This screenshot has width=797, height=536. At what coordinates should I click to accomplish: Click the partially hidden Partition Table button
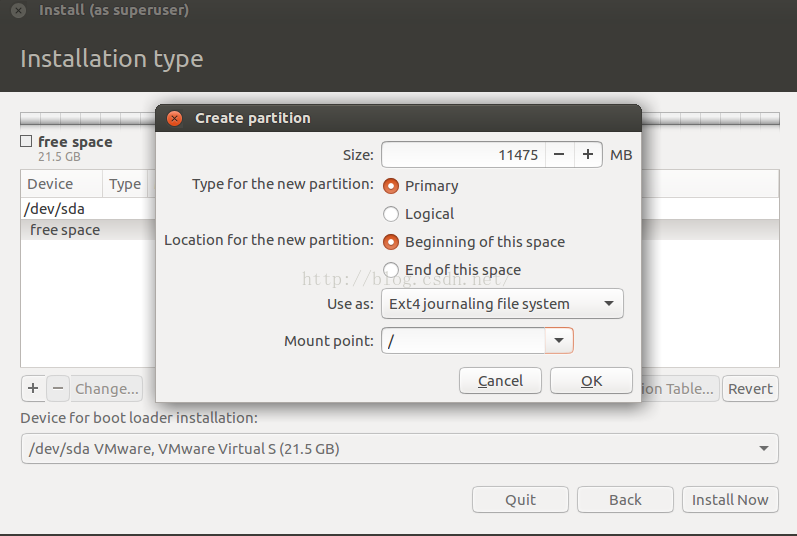point(680,389)
